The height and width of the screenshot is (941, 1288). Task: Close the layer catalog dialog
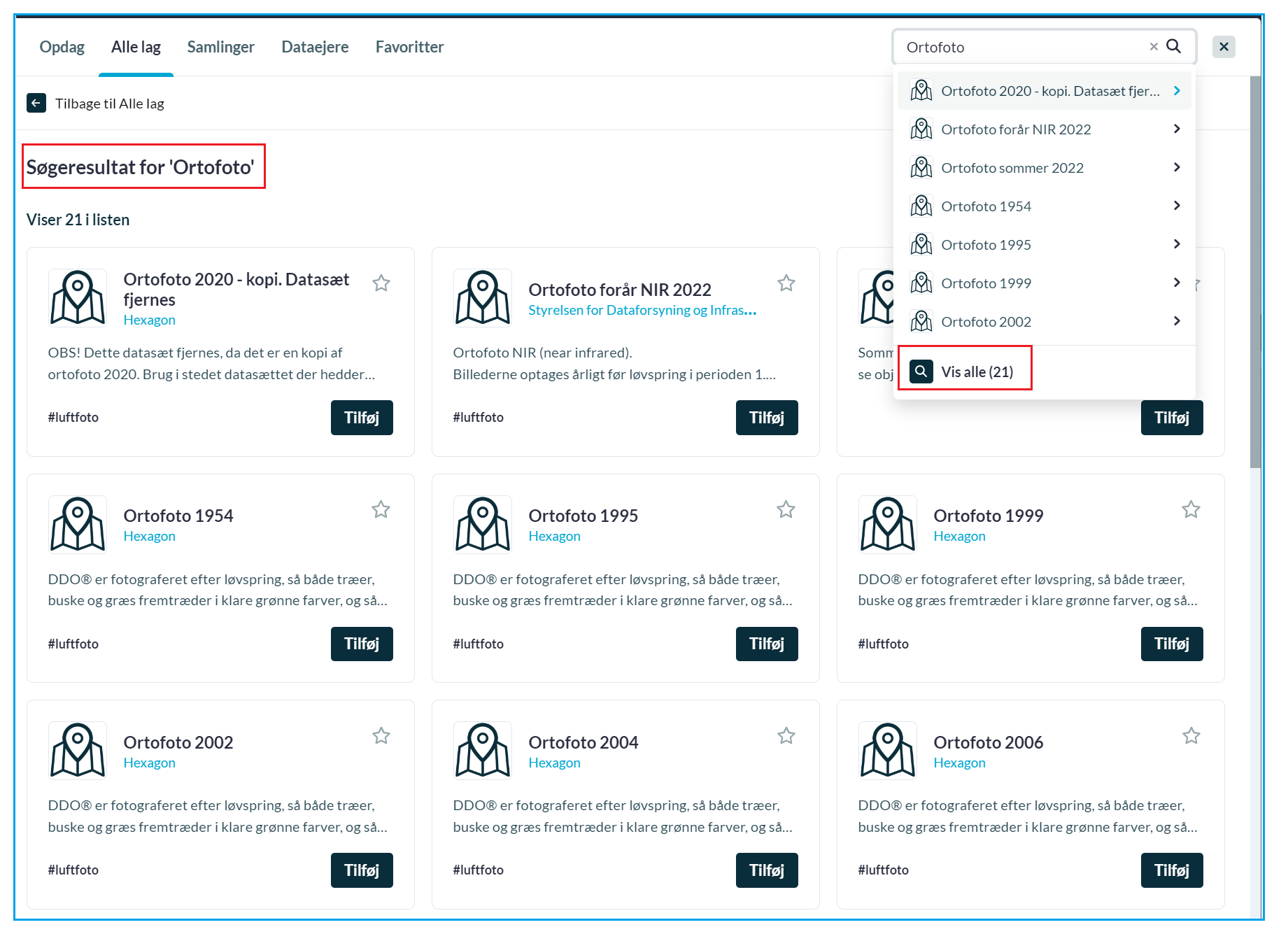(x=1224, y=47)
